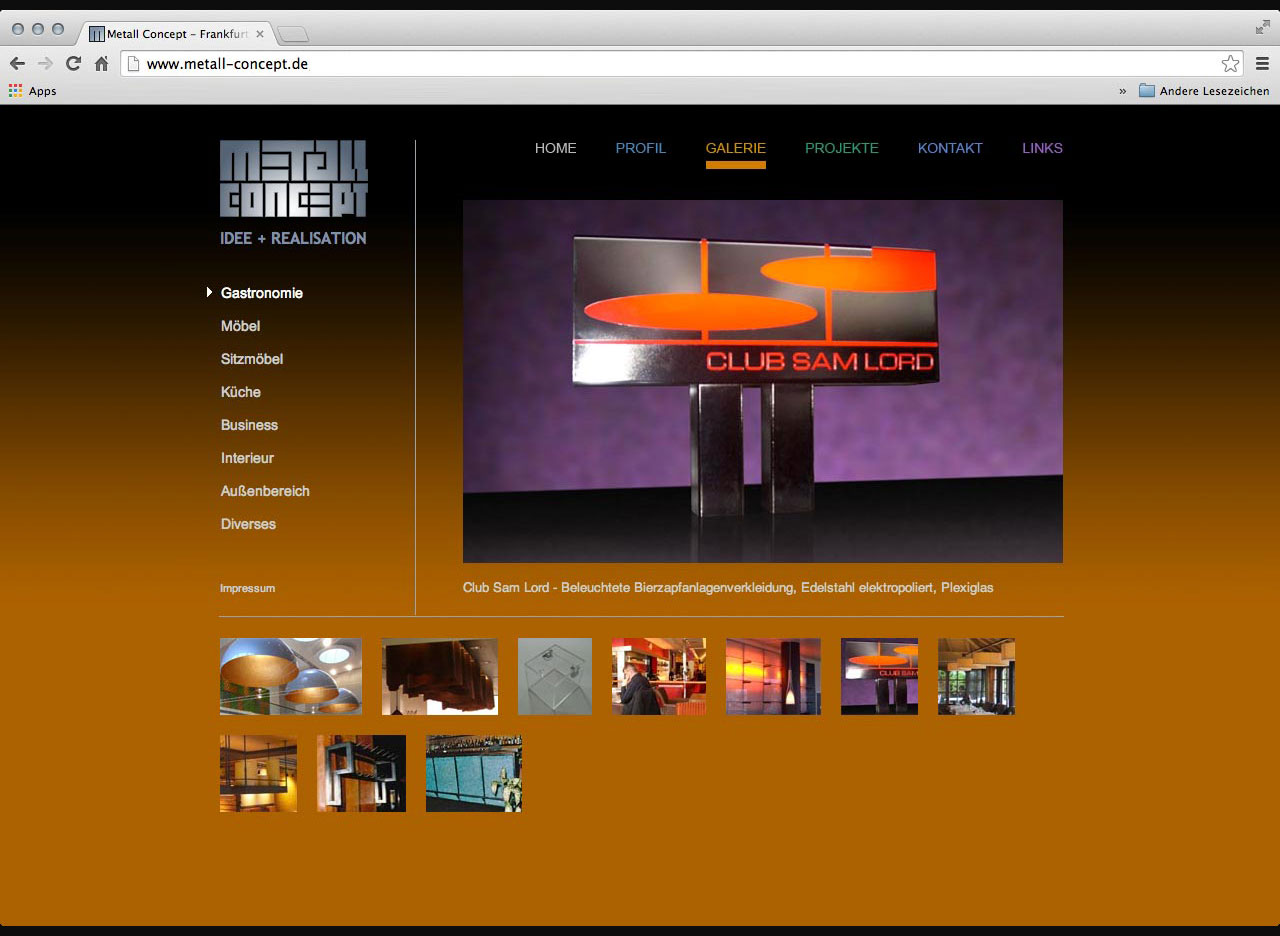
Task: Open the PROFIL menu item
Action: pos(641,148)
